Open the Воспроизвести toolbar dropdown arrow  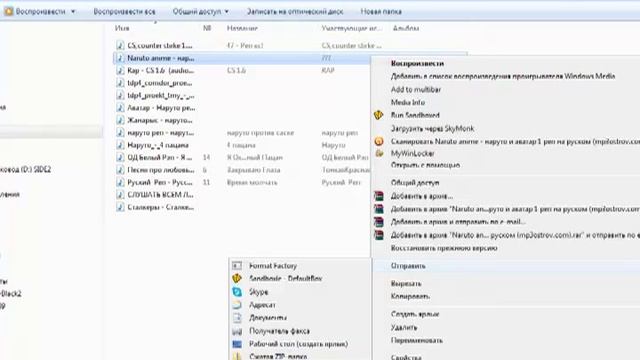pos(73,11)
